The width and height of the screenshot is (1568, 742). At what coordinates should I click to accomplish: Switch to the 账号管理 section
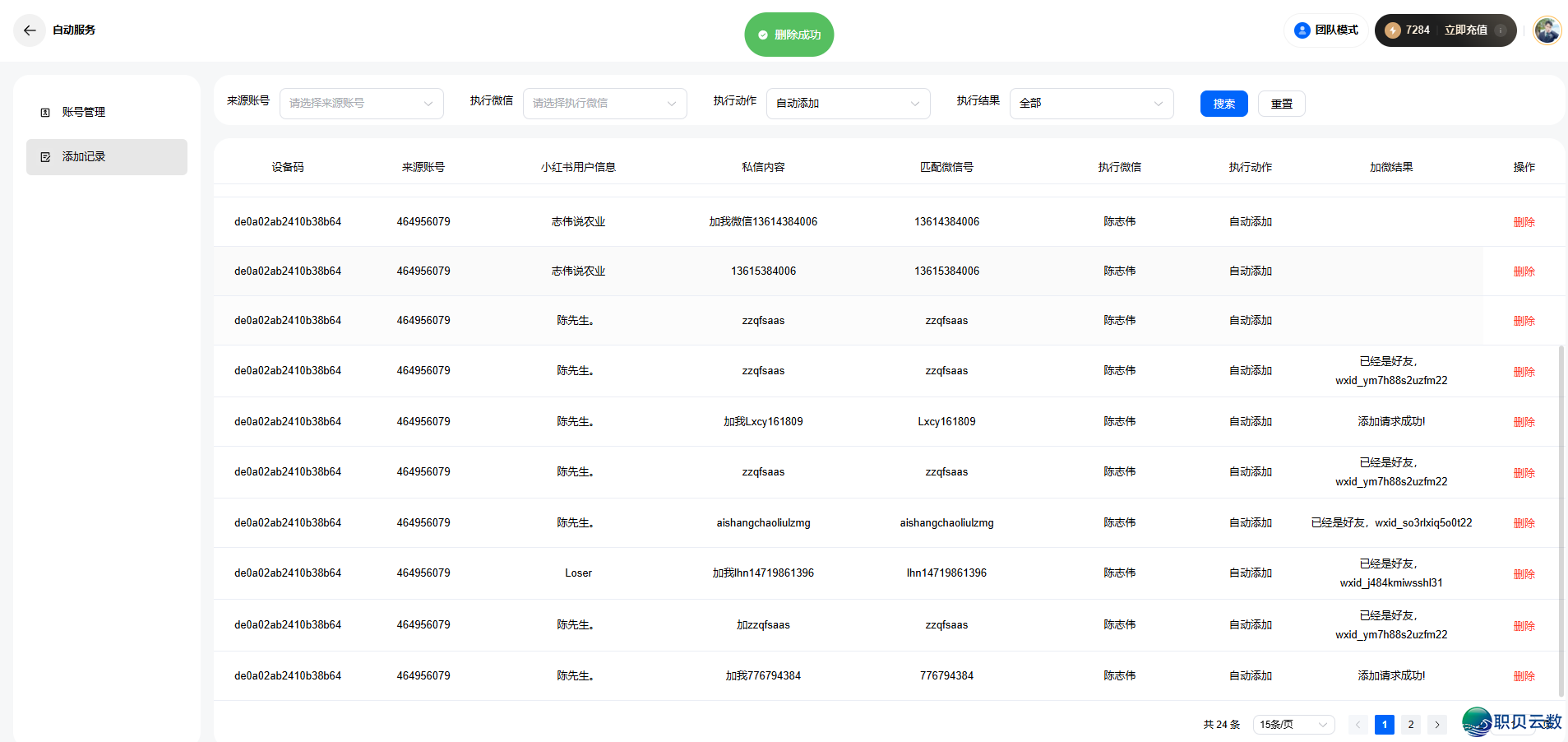coord(83,112)
